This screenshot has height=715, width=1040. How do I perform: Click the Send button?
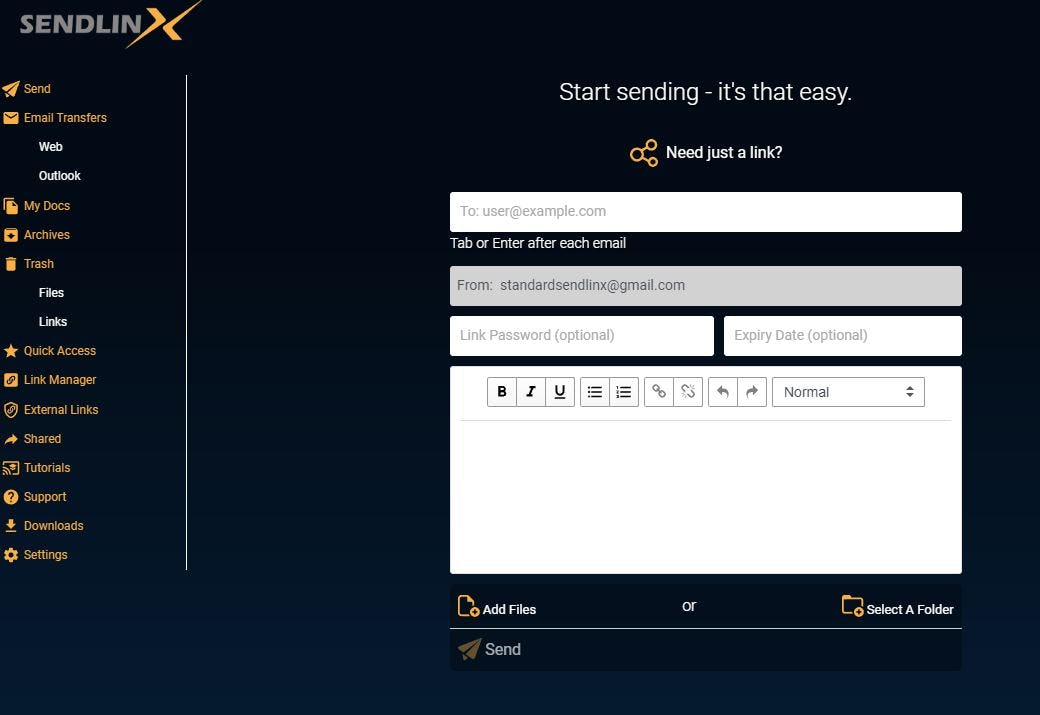pyautogui.click(x=490, y=649)
